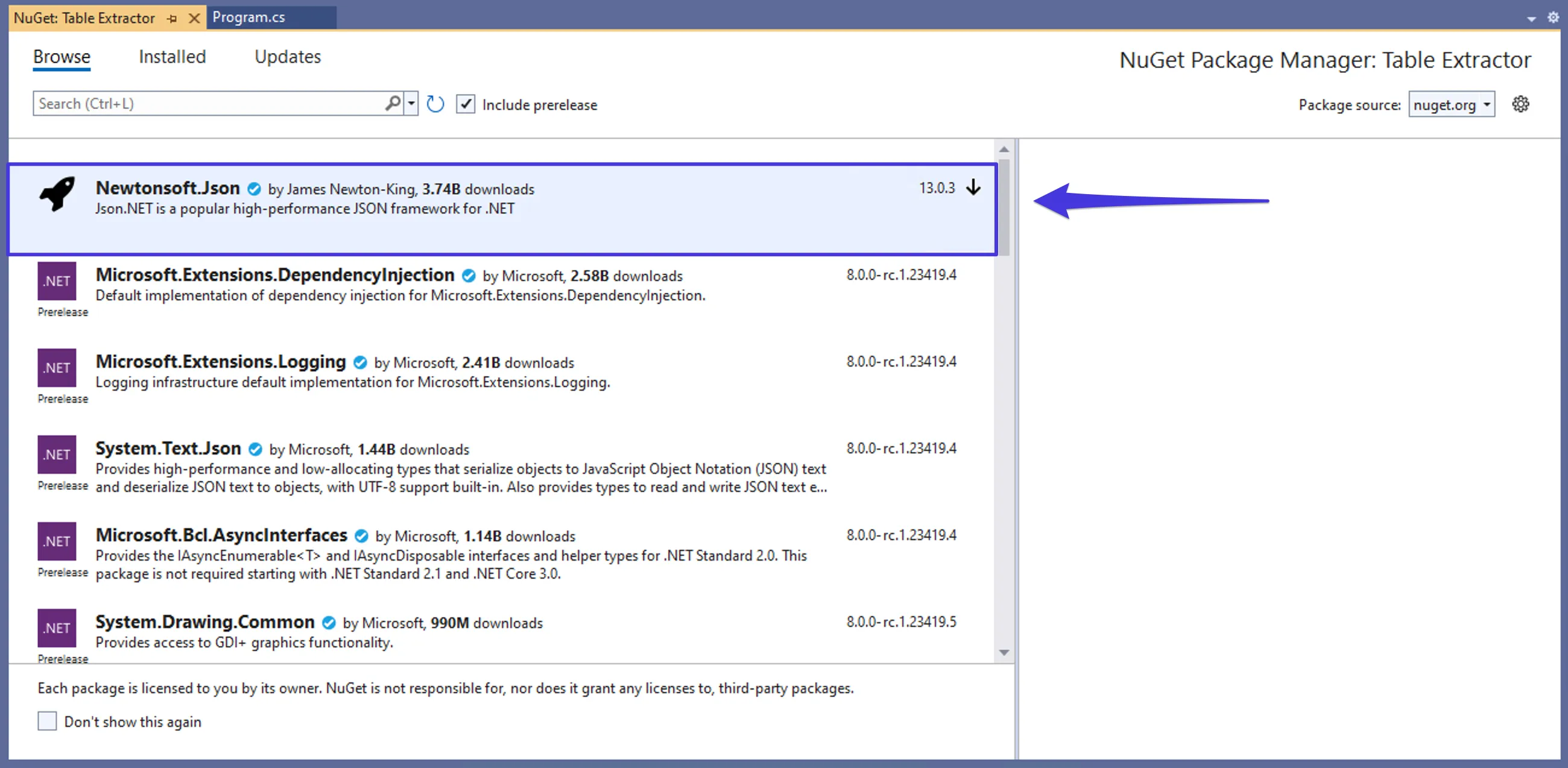Open NuGet package source settings via gear icon
Screen dimensions: 1568x768
click(x=1520, y=104)
